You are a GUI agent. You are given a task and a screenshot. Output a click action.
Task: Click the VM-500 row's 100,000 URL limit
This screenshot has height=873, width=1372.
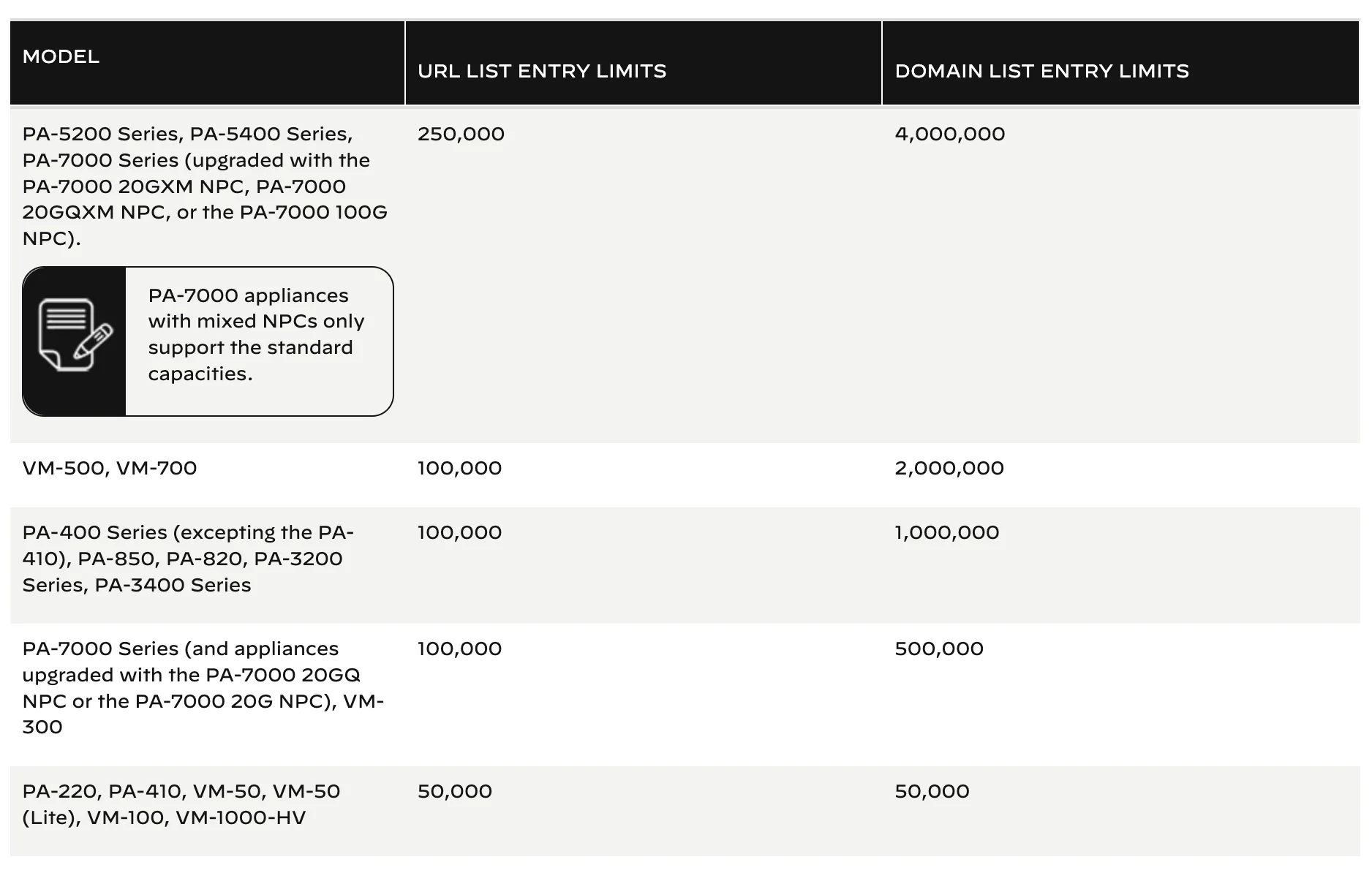[459, 468]
